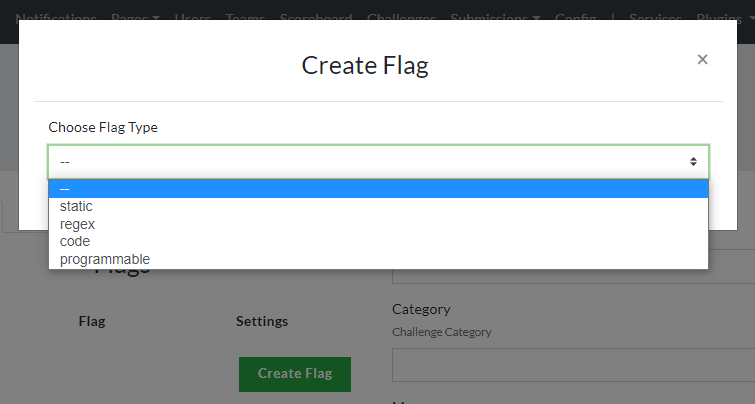This screenshot has width=755, height=404.
Task: Close the Create Flag dialog
Action: [x=702, y=60]
